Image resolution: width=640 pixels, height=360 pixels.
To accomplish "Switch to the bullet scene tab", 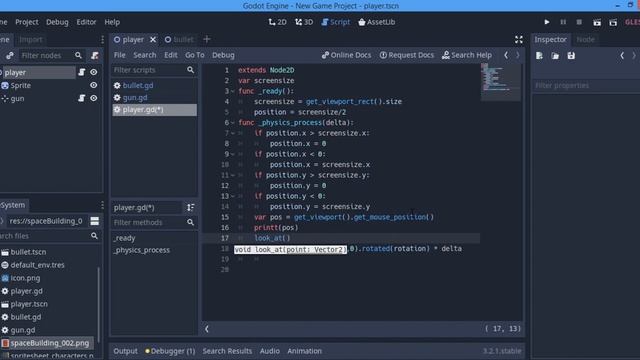I will click(179, 40).
